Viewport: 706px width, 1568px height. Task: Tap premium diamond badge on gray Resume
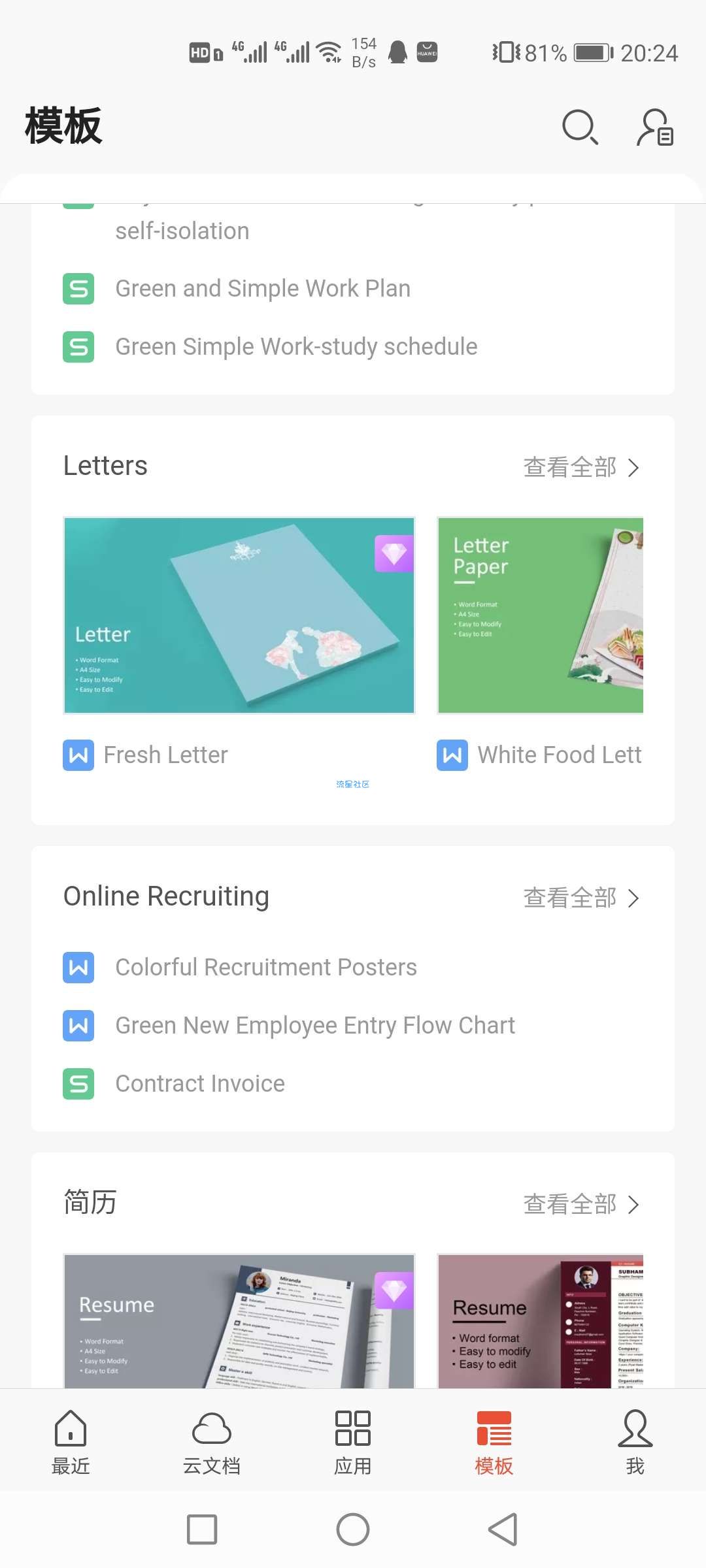(x=394, y=1290)
